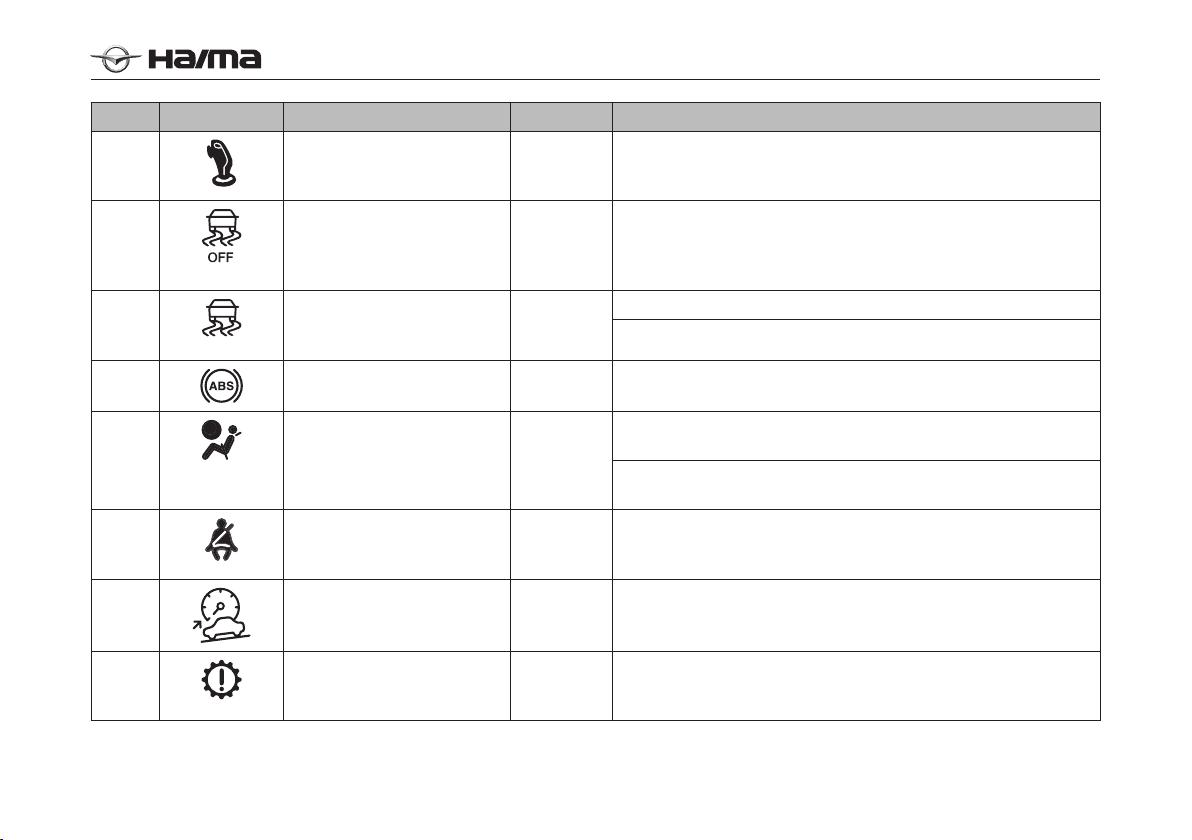Click the empty cell immediately right of seat belt icon
This screenshot has height=840, width=1192.
coord(397,544)
